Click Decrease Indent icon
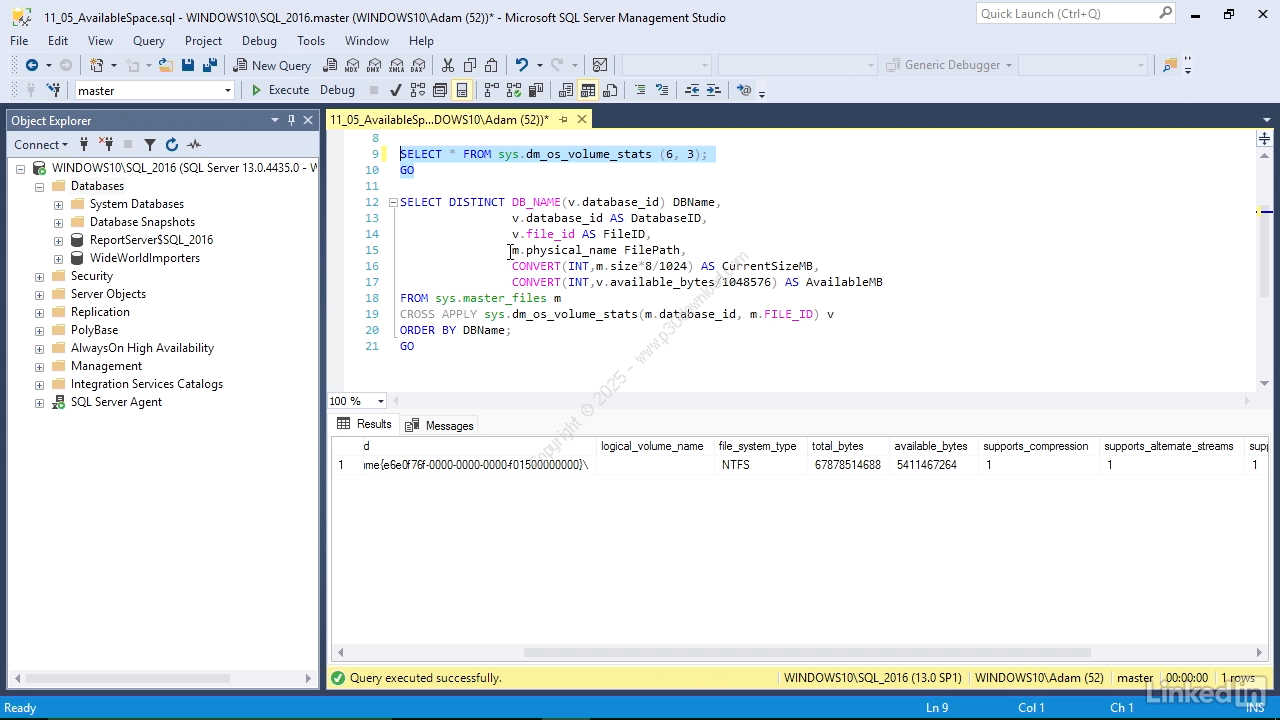Screen dimensions: 1280x720 point(692,90)
